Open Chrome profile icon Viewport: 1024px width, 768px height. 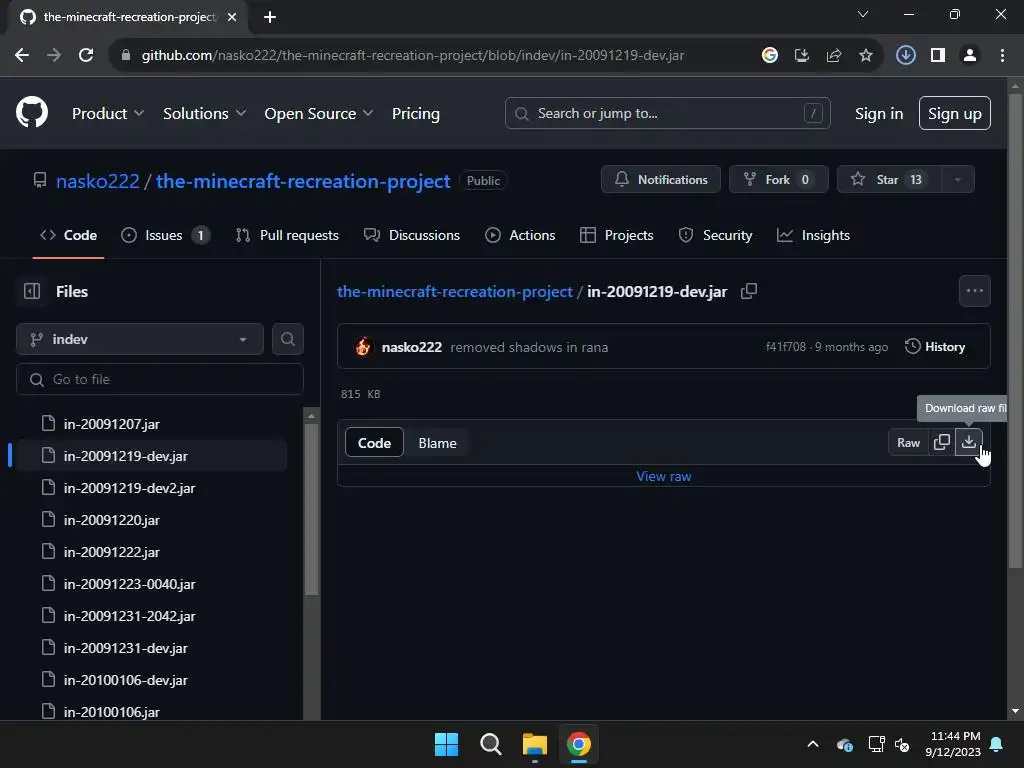point(970,55)
